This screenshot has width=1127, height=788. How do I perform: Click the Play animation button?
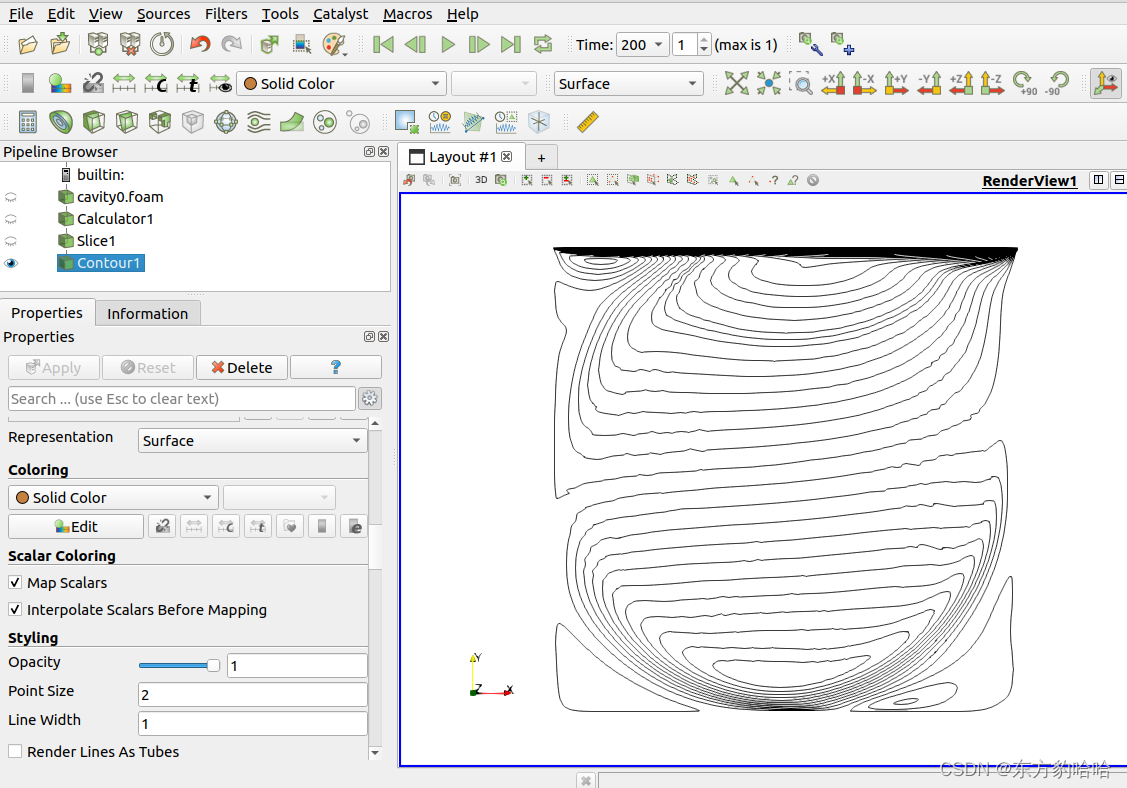coord(447,45)
